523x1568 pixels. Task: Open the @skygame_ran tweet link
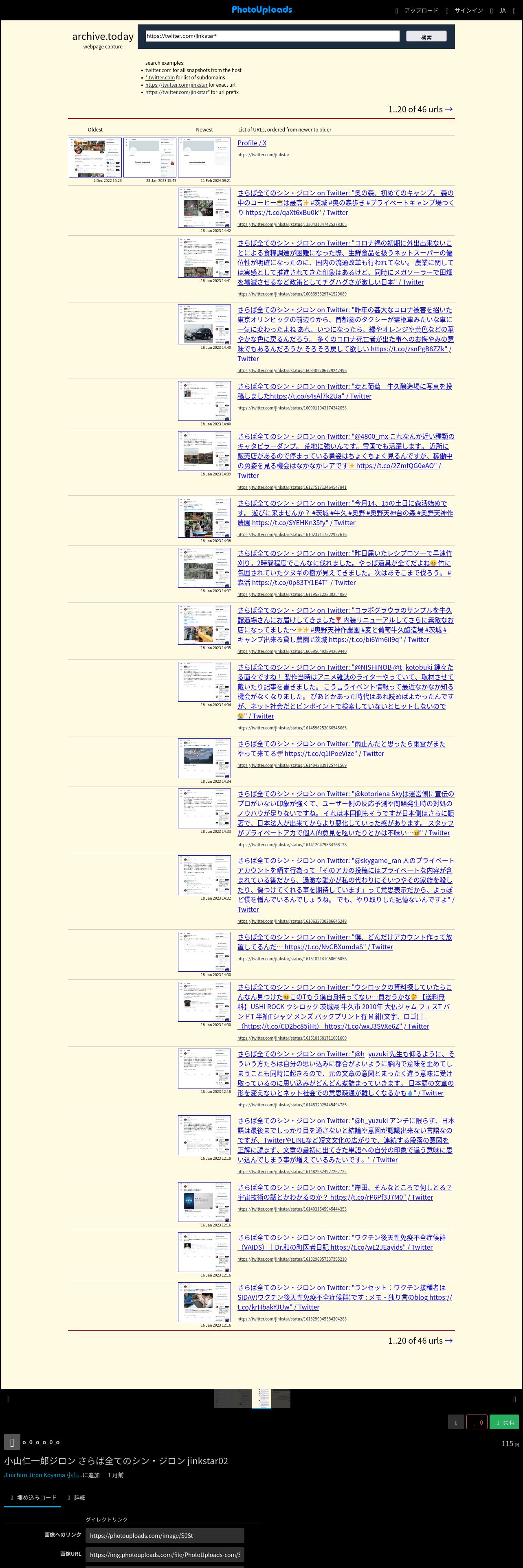(x=346, y=885)
